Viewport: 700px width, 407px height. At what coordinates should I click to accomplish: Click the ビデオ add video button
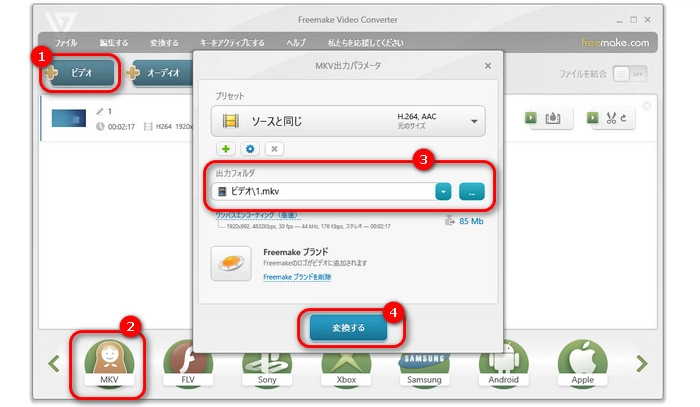click(x=80, y=73)
